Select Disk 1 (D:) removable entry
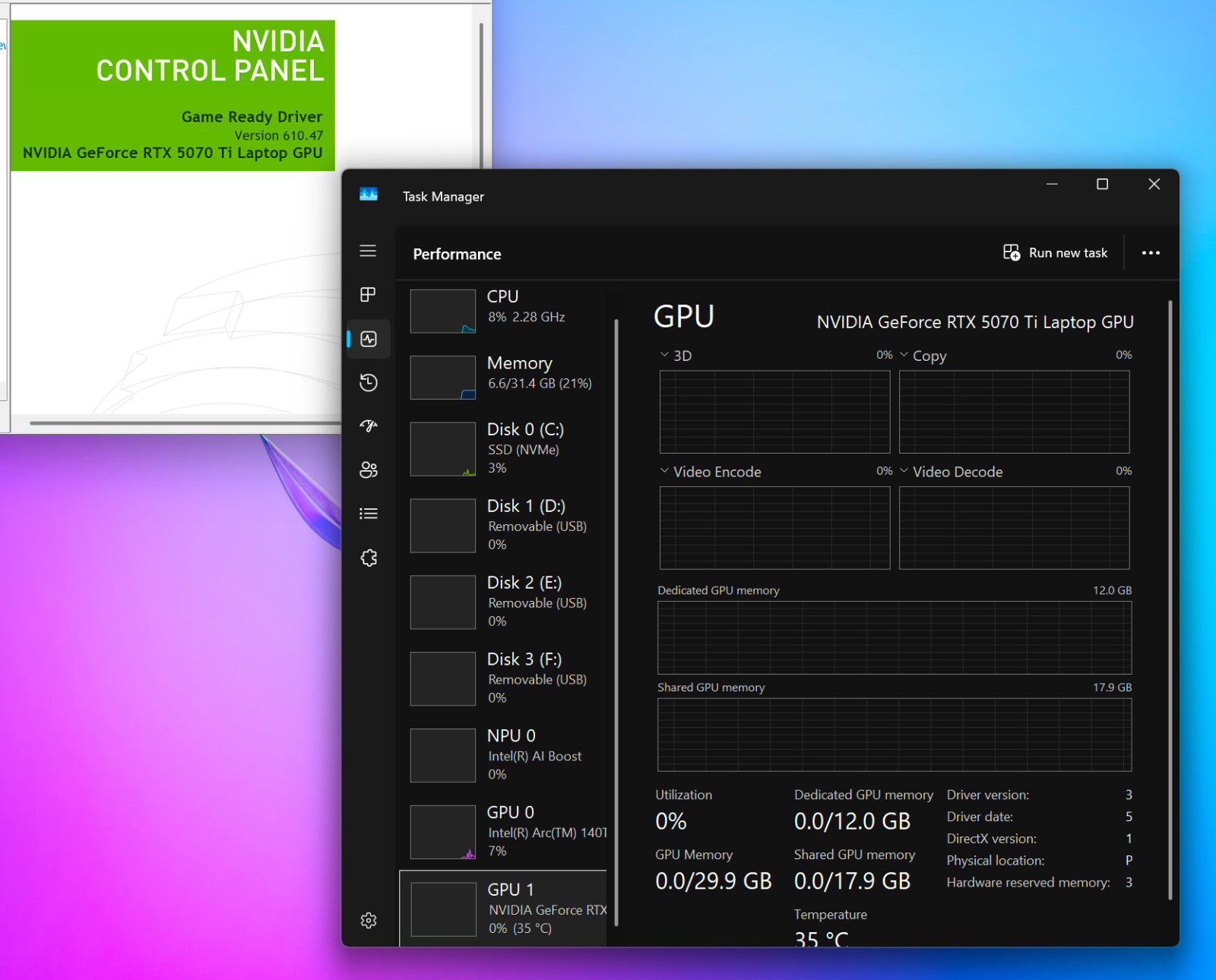1216x980 pixels. (x=503, y=525)
